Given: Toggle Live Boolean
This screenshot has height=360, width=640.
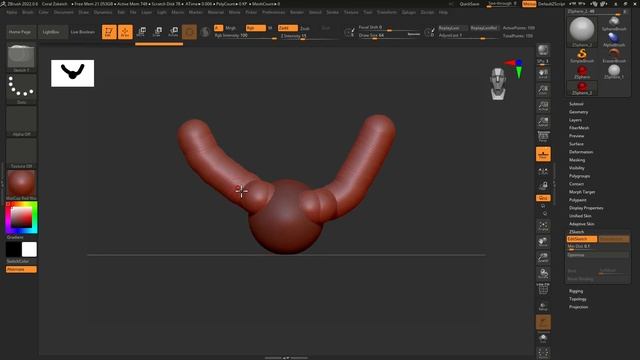Looking at the screenshot, I should (82, 32).
